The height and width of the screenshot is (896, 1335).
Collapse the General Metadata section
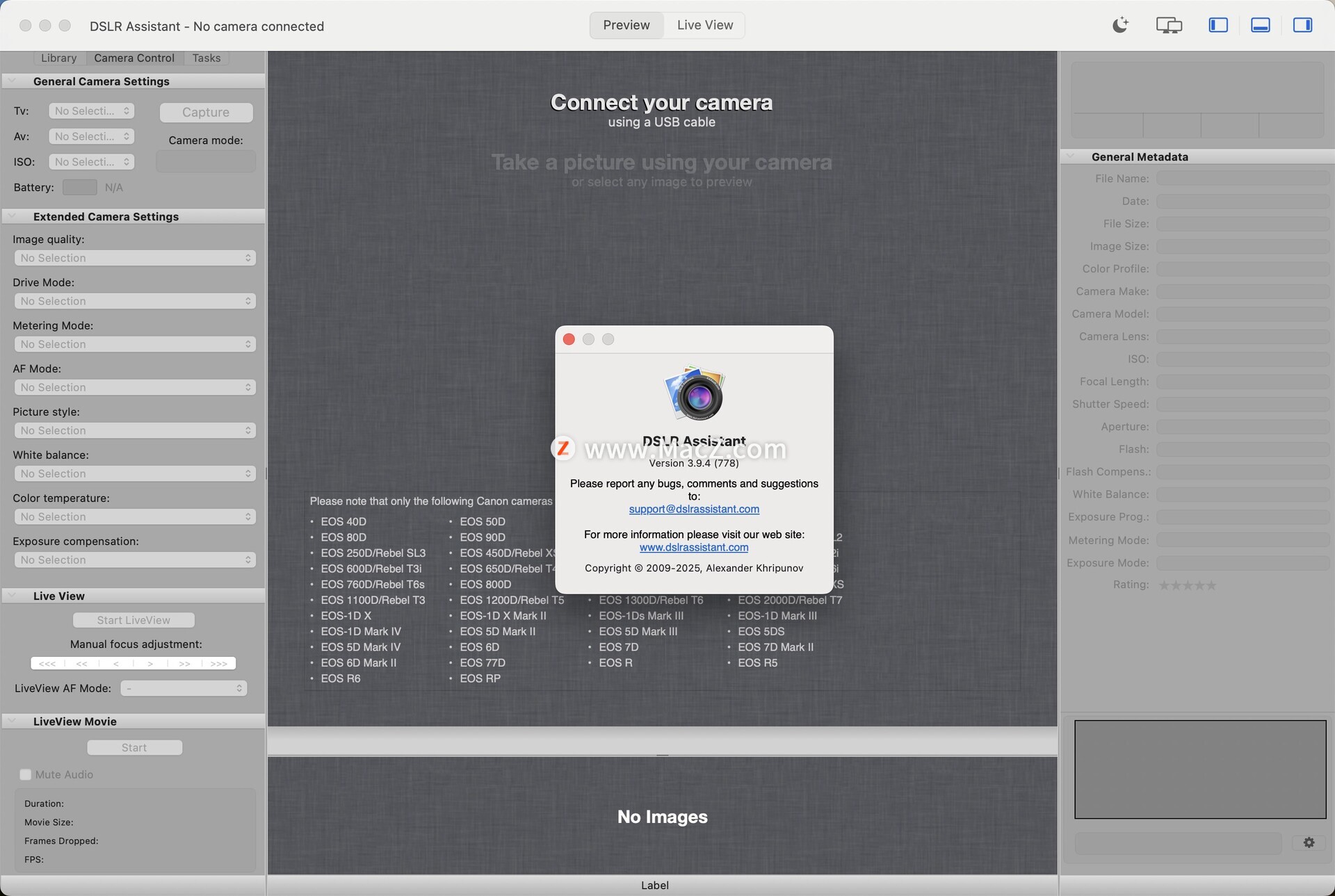point(1071,156)
